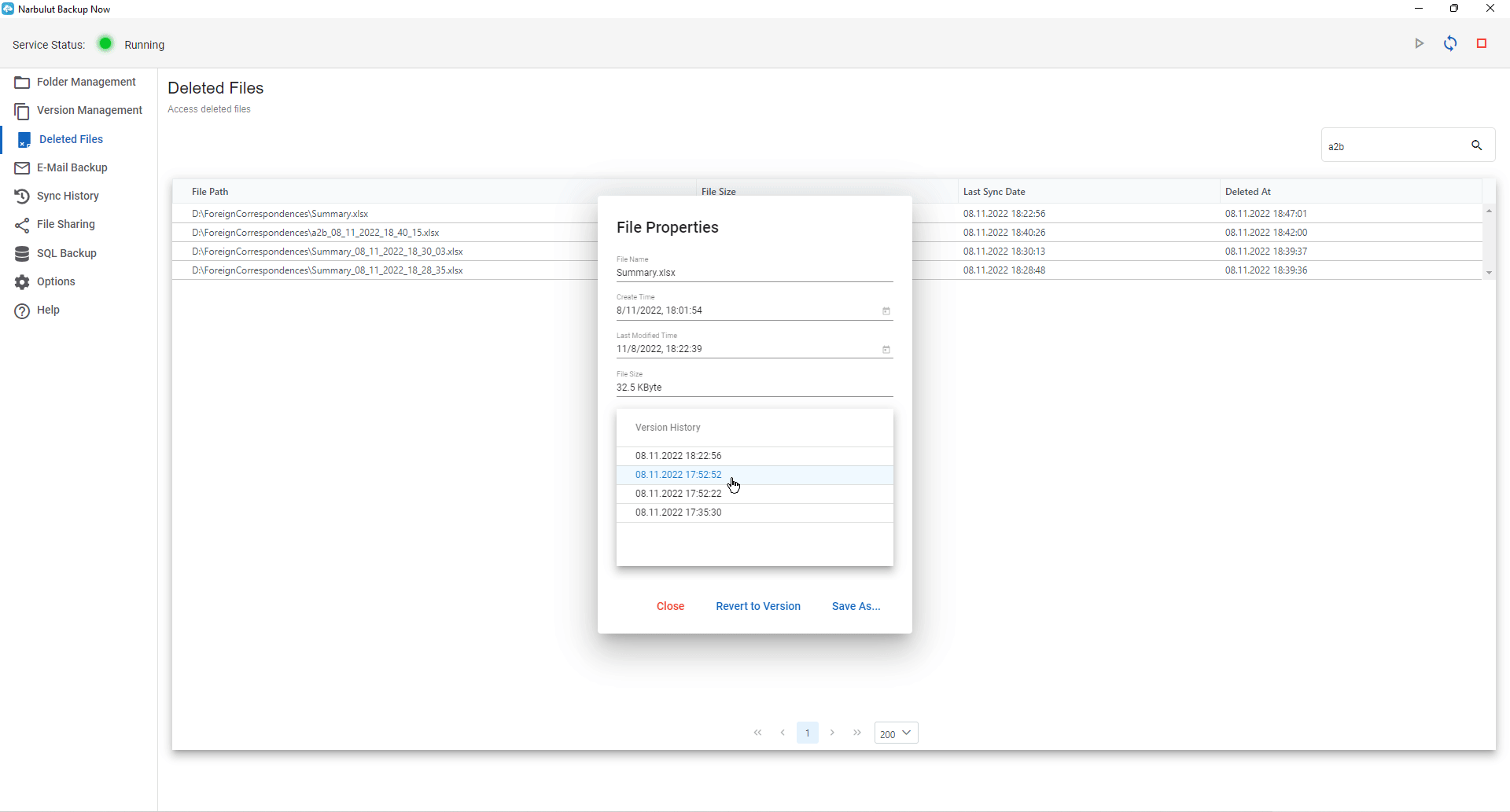Go to last page of results

tap(858, 733)
